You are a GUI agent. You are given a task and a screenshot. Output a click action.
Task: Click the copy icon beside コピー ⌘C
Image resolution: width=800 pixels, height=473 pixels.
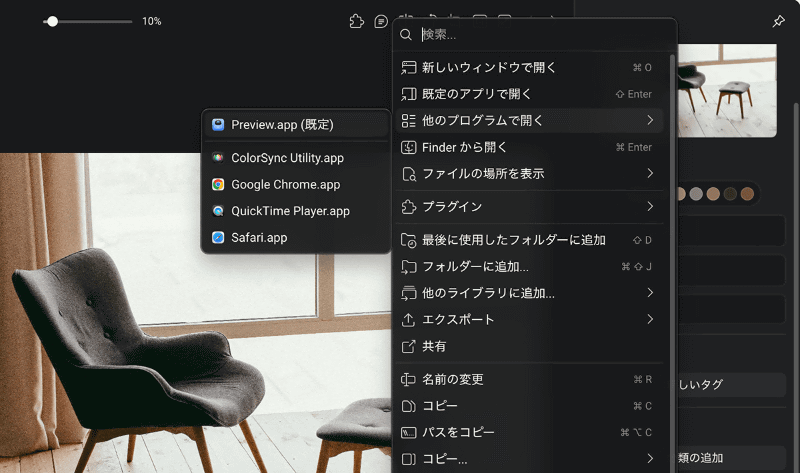pyautogui.click(x=409, y=406)
